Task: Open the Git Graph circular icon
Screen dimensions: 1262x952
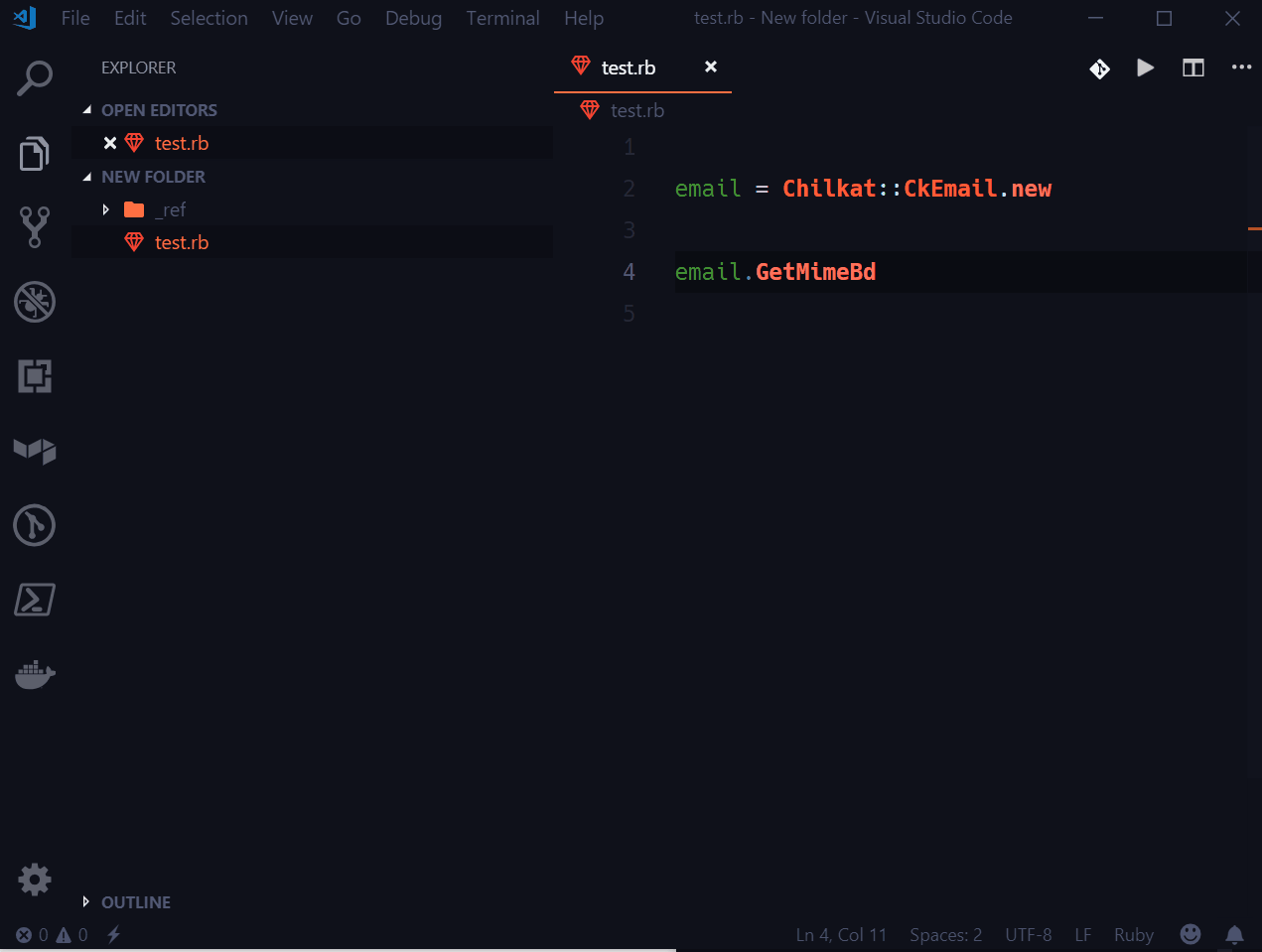Action: click(35, 525)
